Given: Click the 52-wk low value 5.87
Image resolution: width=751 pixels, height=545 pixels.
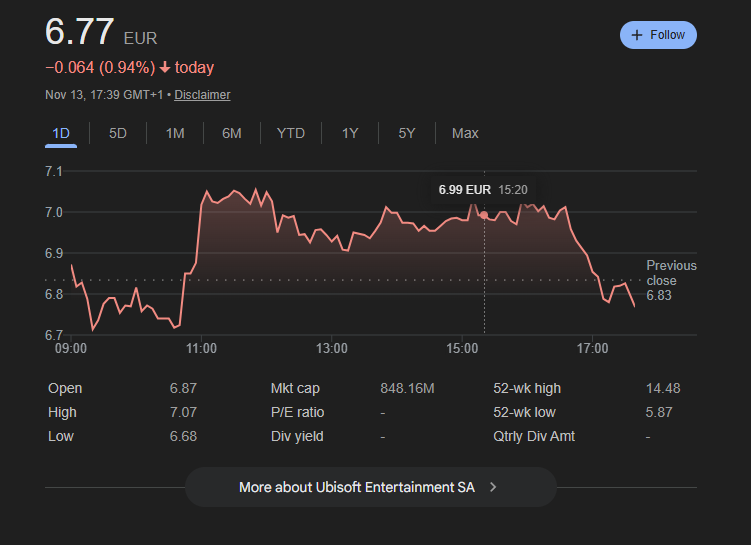Looking at the screenshot, I should [x=659, y=412].
